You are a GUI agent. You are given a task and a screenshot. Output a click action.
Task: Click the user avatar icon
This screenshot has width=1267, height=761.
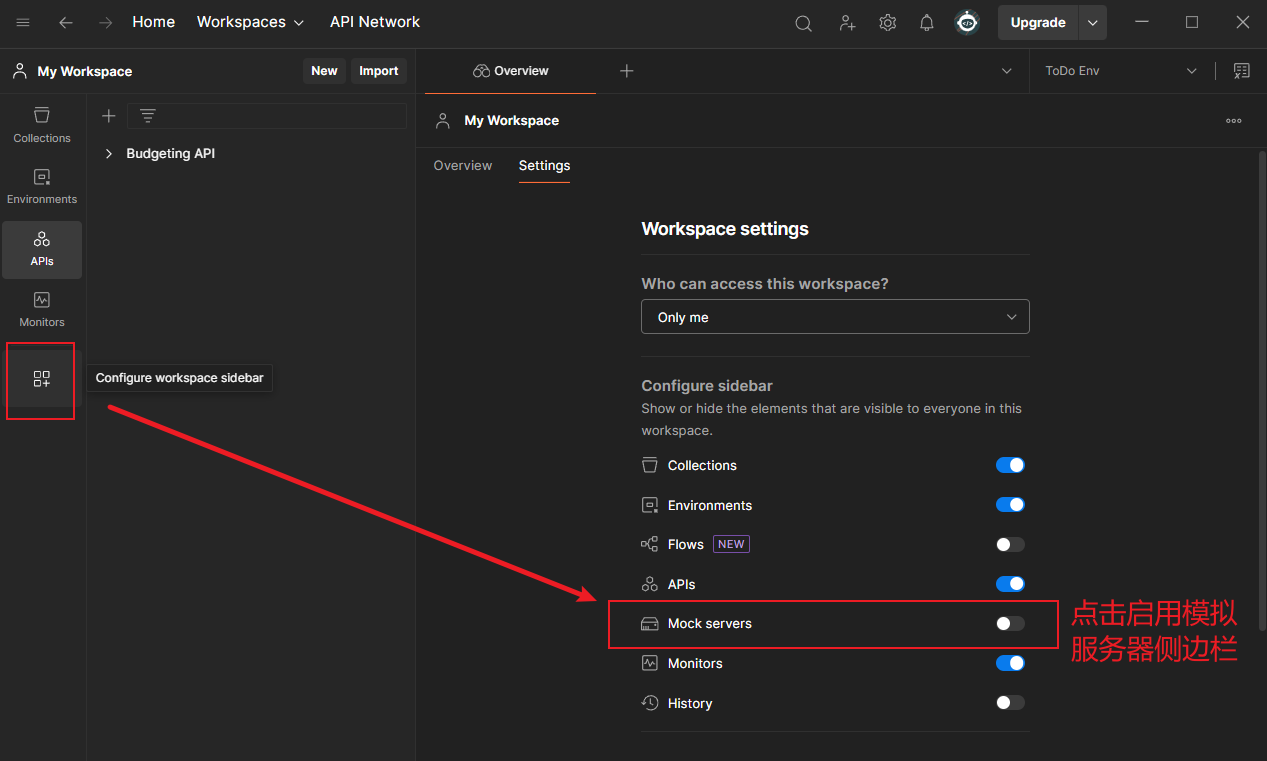coord(967,22)
